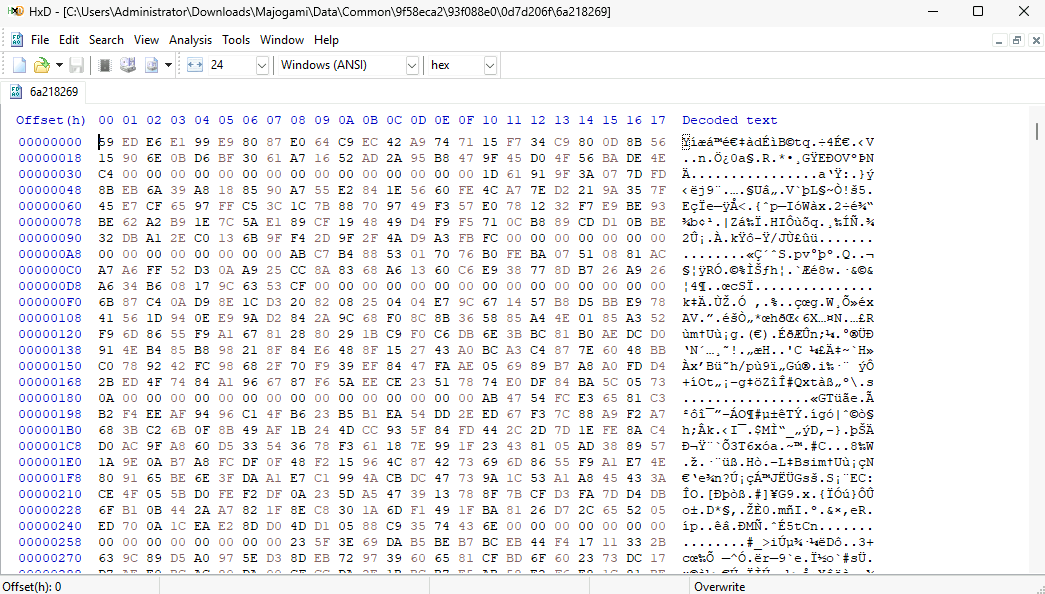Viewport: 1045px width, 594px height.
Task: Click the Open file folder icon
Action: (40, 65)
